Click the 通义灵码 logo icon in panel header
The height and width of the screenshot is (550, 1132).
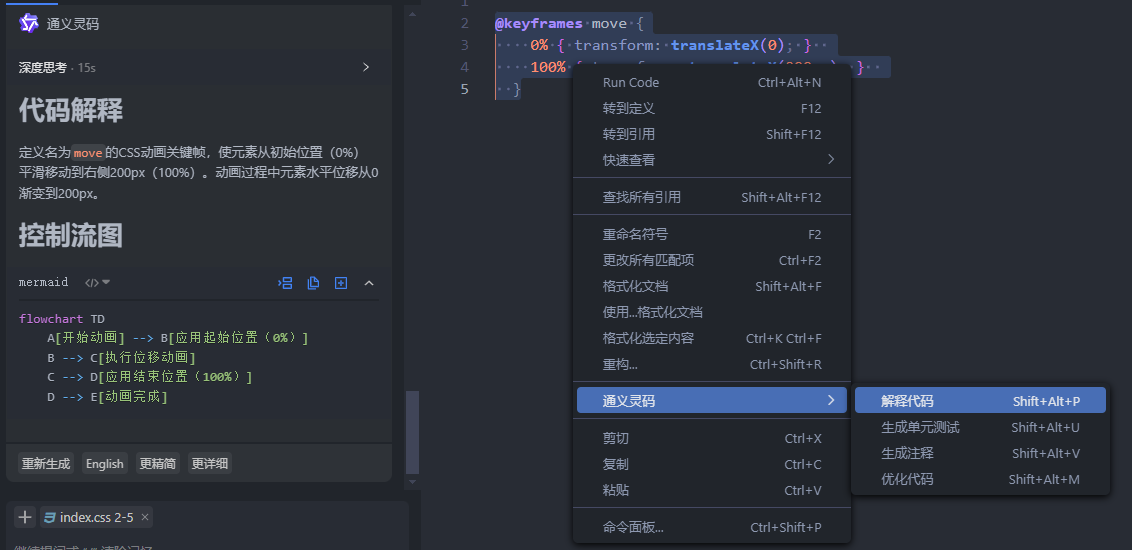pos(29,24)
